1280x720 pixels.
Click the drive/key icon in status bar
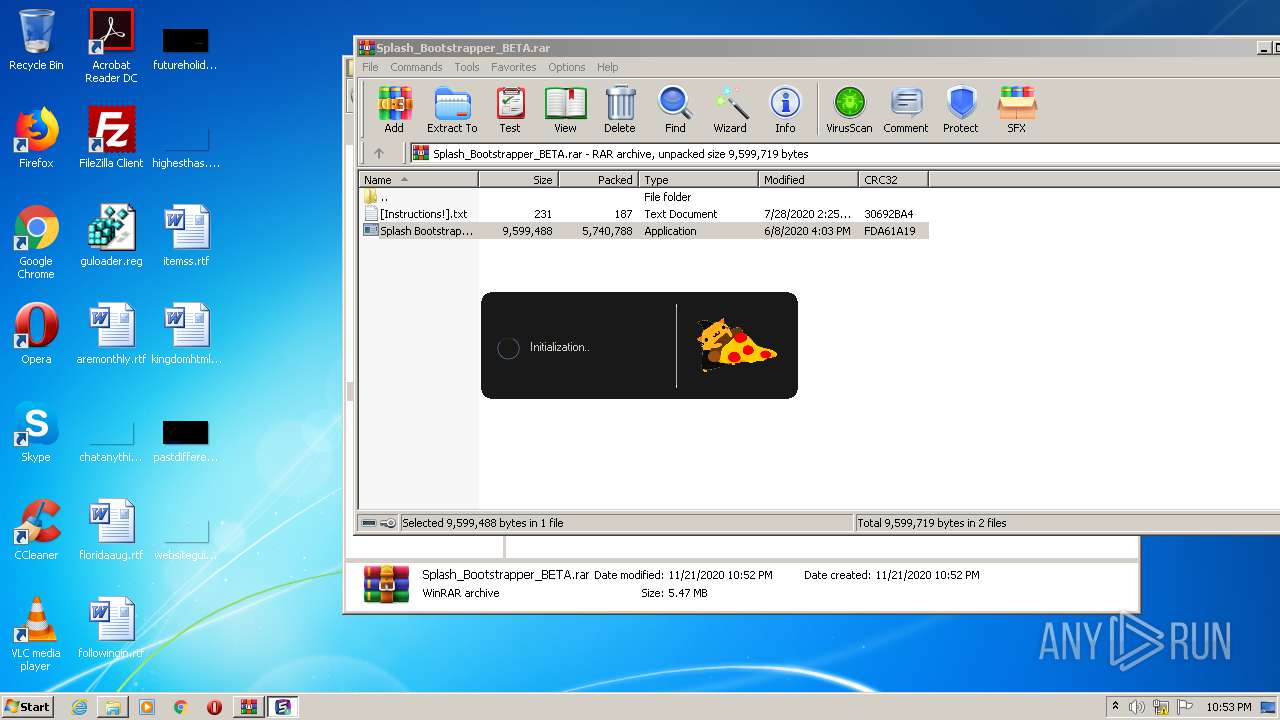[378, 523]
